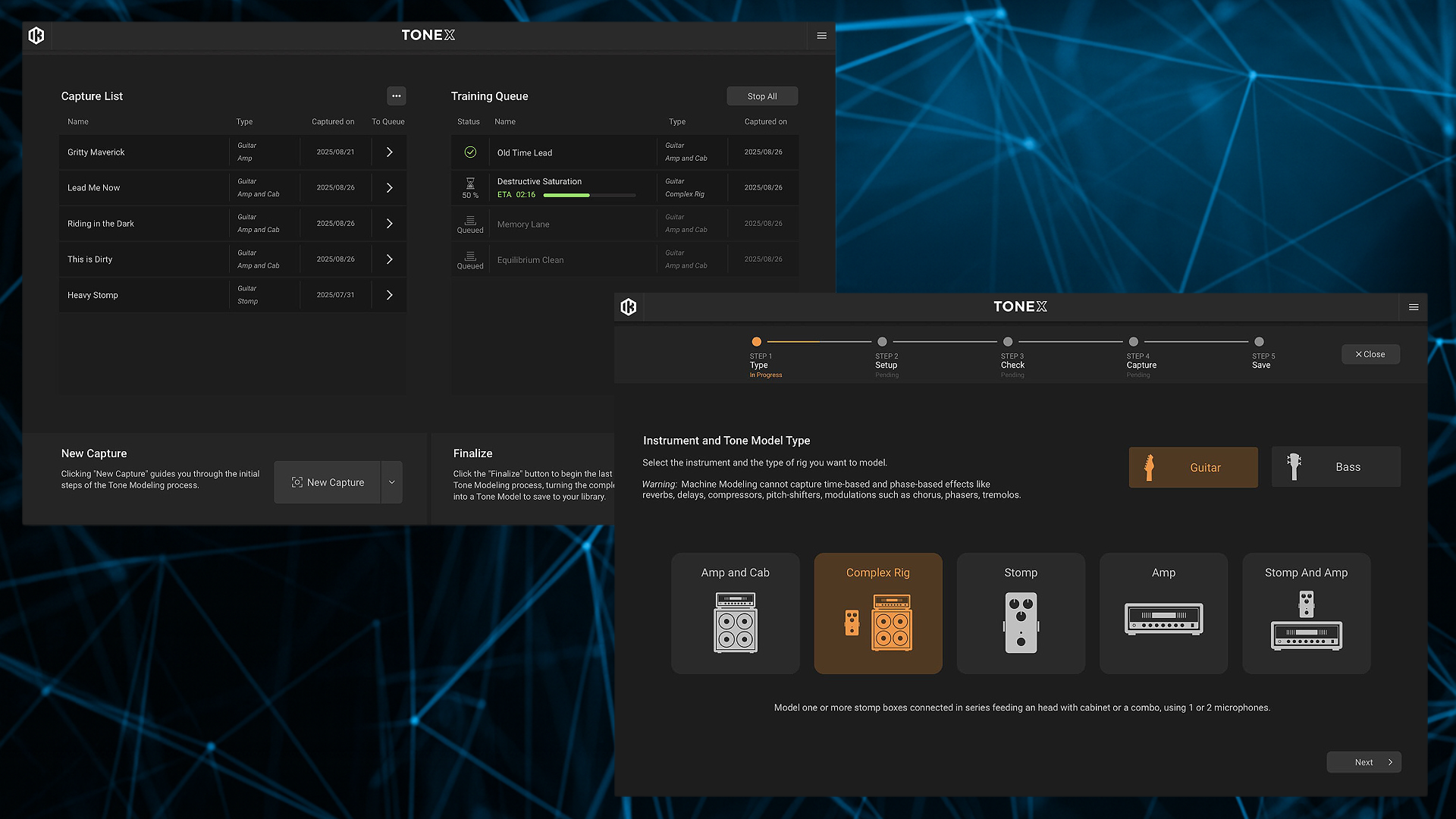
Task: Open the hamburger menu in the capture wizard window
Action: pyautogui.click(x=1414, y=307)
